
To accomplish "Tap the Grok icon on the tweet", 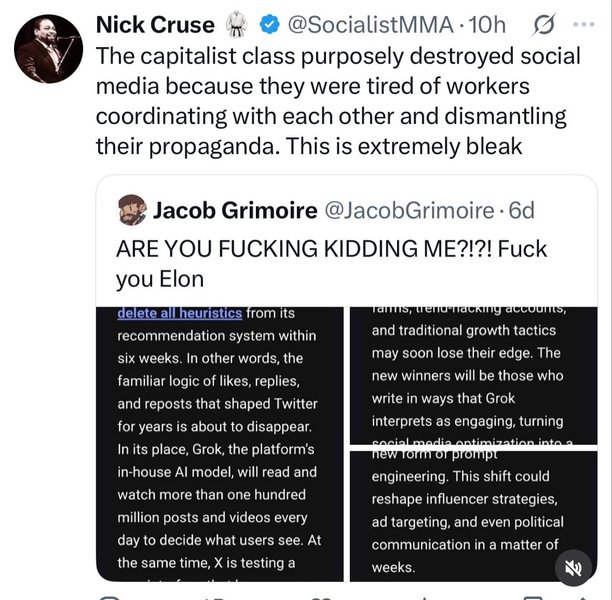I will point(547,25).
